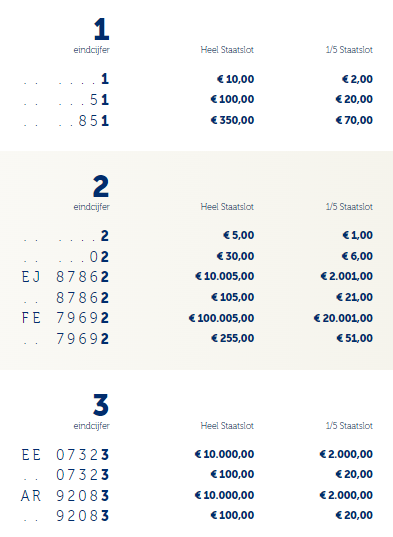The width and height of the screenshot is (393, 537).
Task: Click the € 10.005,00 prize amount
Action: point(225,276)
